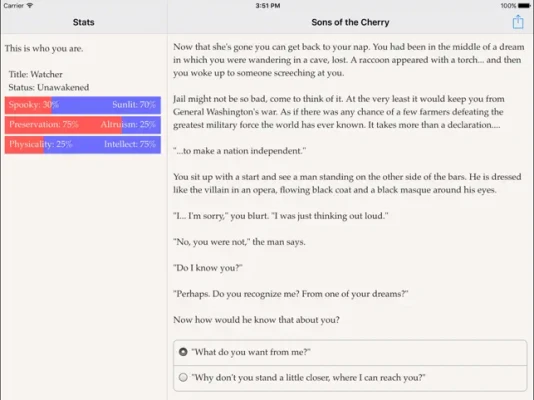Click the "Title: Watcher" line
This screenshot has width=534, height=400.
pos(35,74)
